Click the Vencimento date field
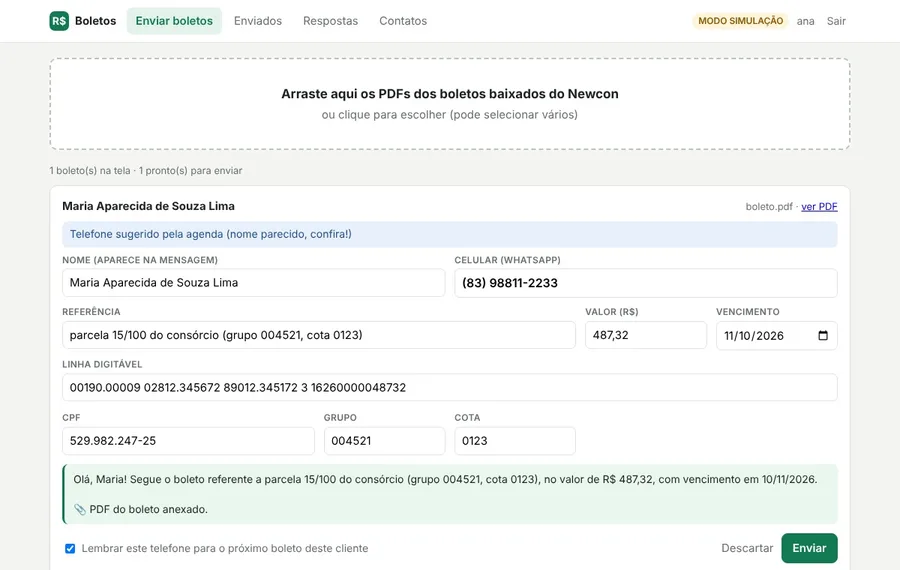Viewport: 900px width, 570px height. (x=777, y=336)
